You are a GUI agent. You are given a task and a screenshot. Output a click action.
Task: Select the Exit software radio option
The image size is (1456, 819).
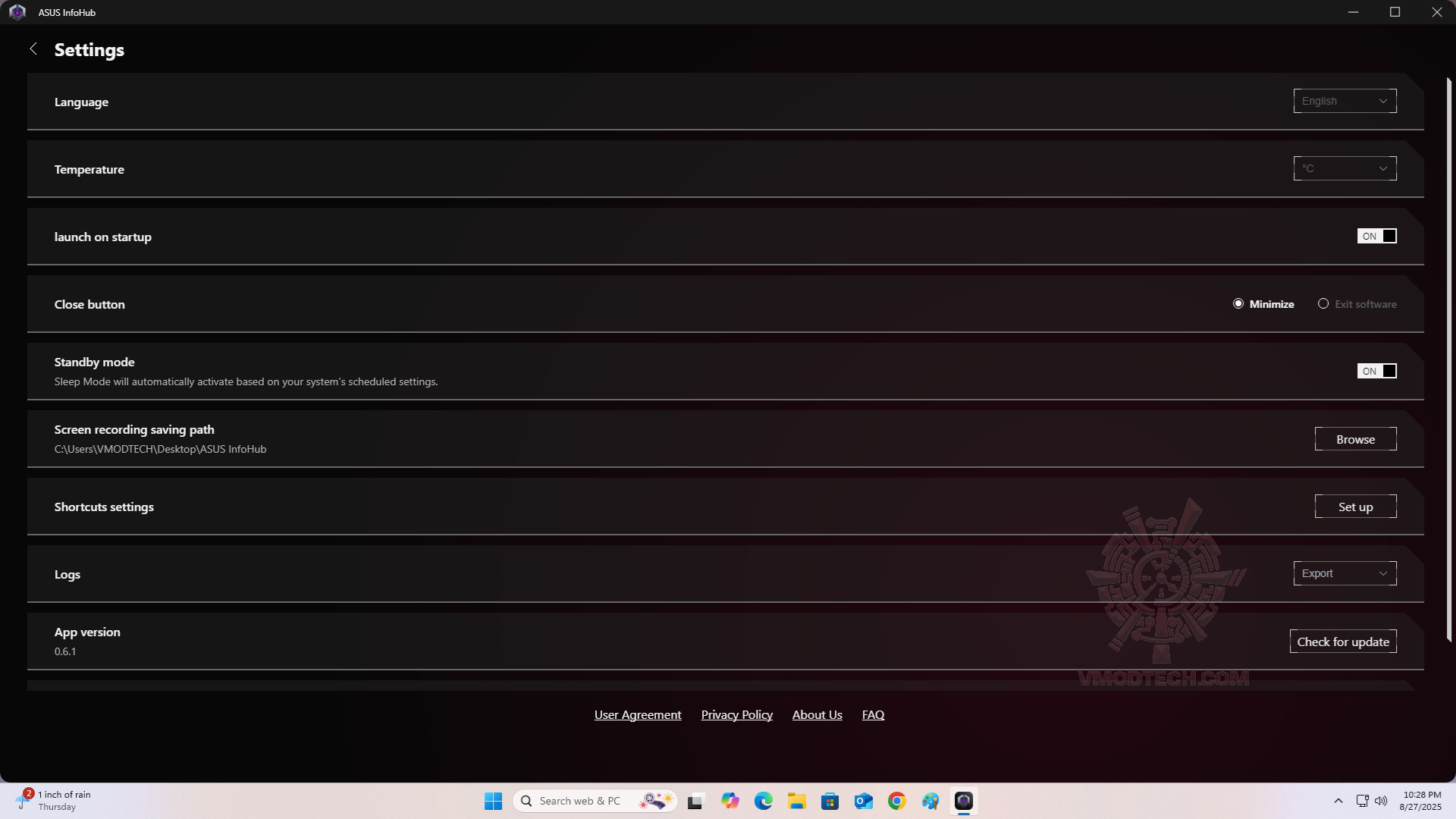1323,304
